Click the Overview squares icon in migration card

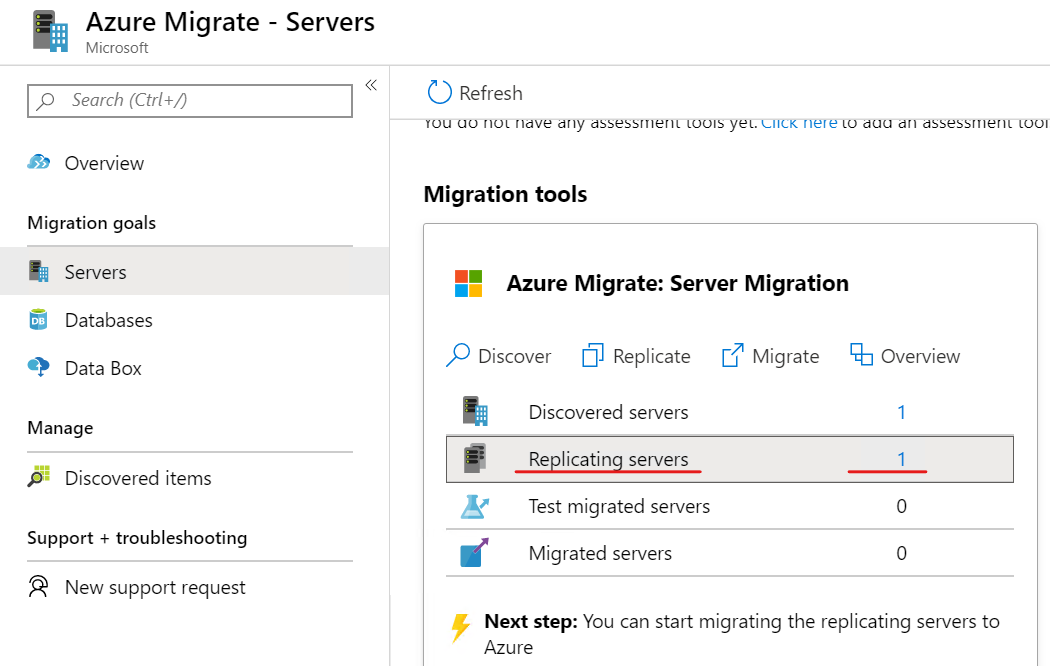tap(861, 354)
